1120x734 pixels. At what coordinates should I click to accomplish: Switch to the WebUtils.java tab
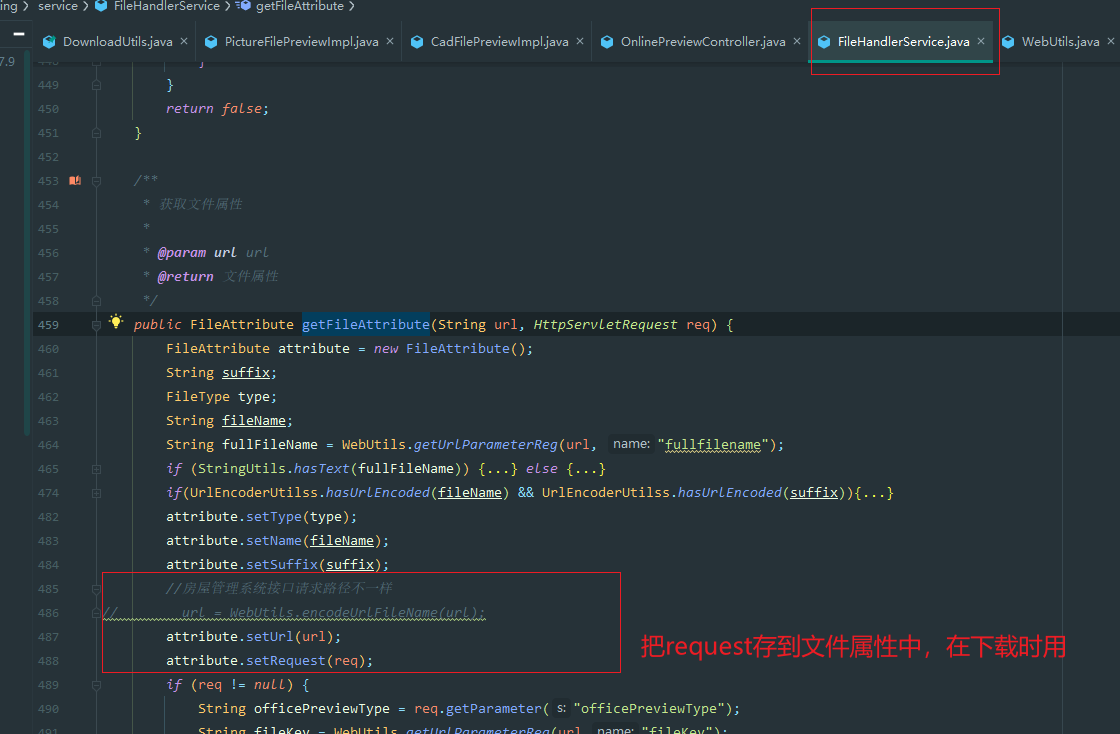[1060, 42]
